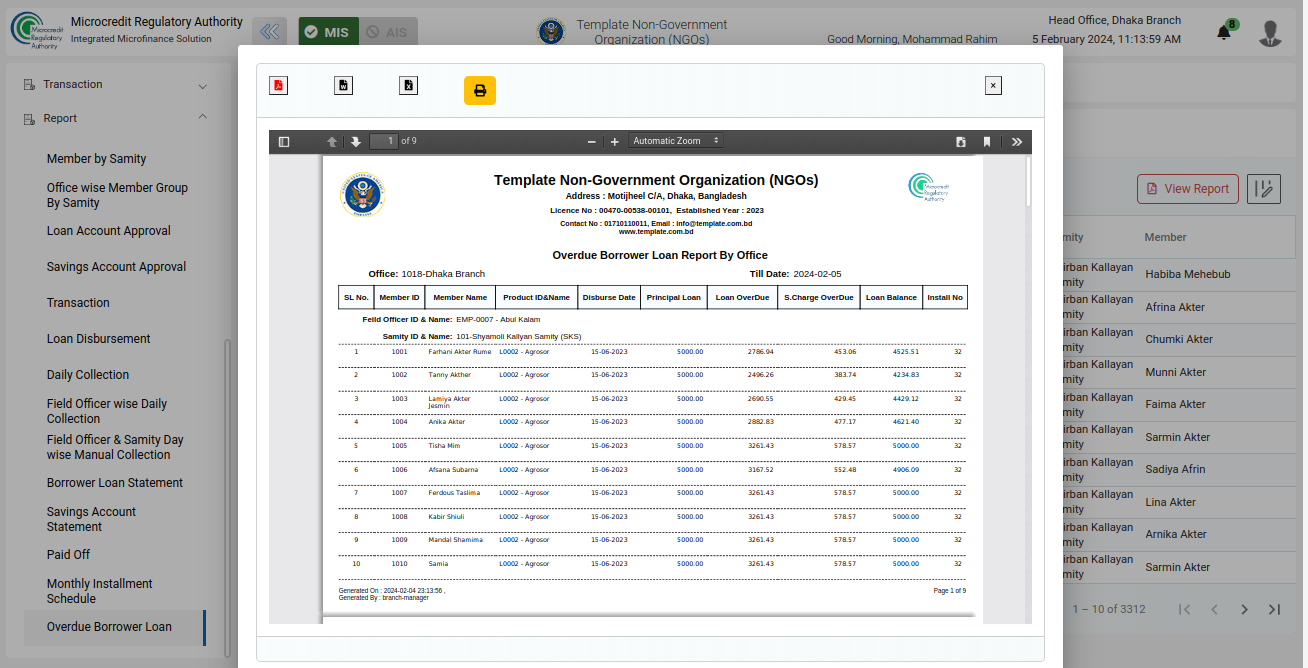Click the Member ID column header in report
Screen dimensions: 1308x668
pos(400,298)
